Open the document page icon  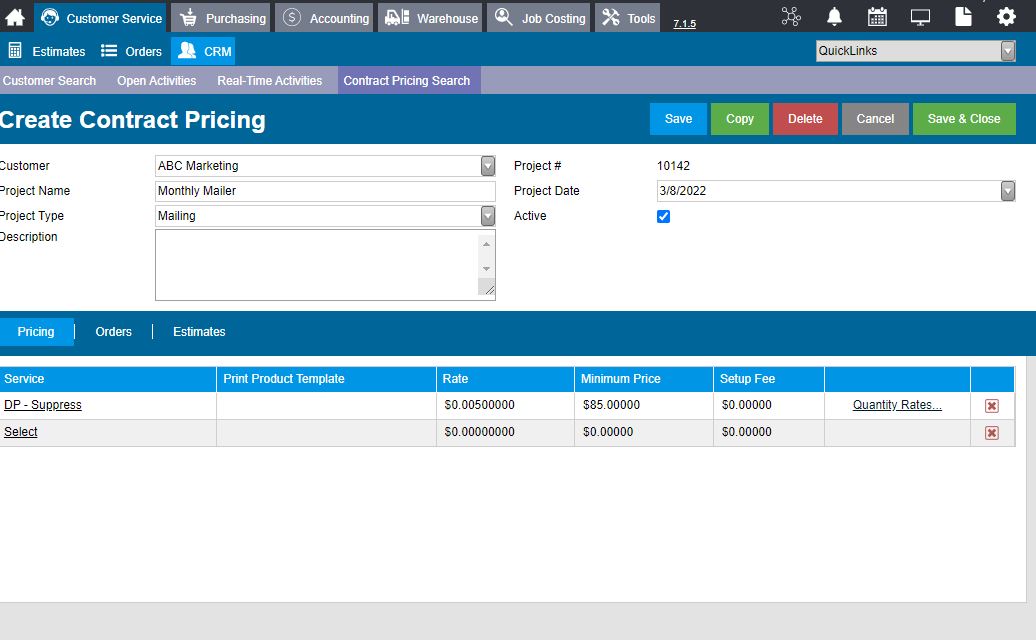[x=963, y=17]
